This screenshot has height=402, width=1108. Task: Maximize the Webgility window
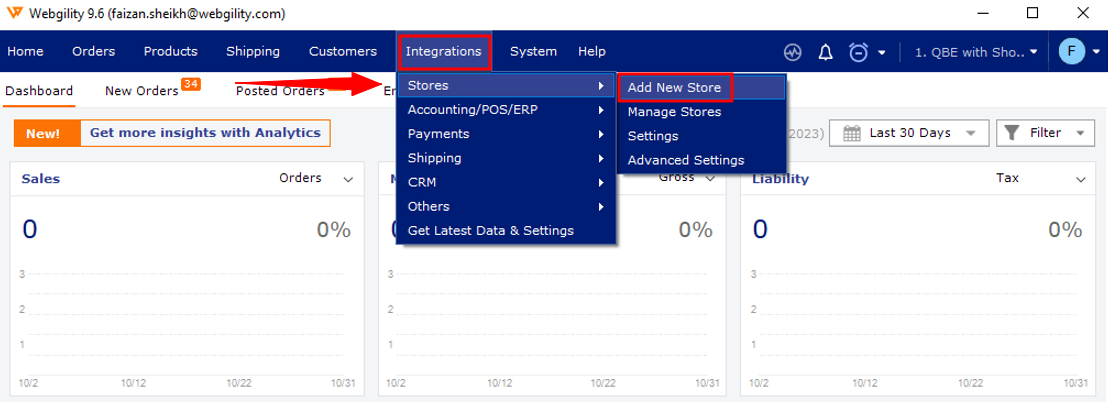point(1033,13)
